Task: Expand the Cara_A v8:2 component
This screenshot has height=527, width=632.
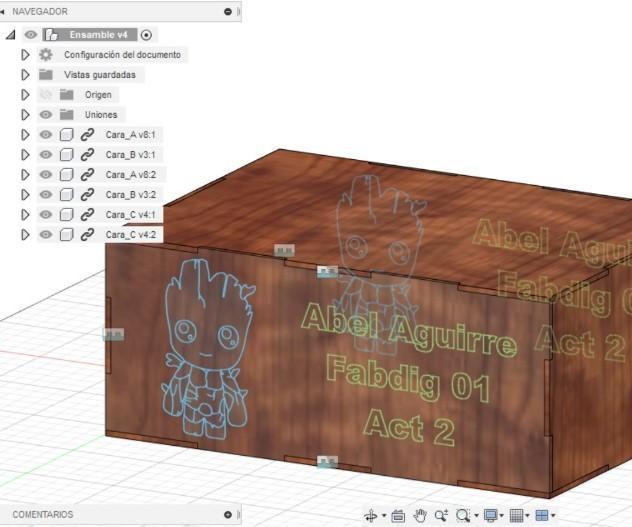Action: pos(25,175)
